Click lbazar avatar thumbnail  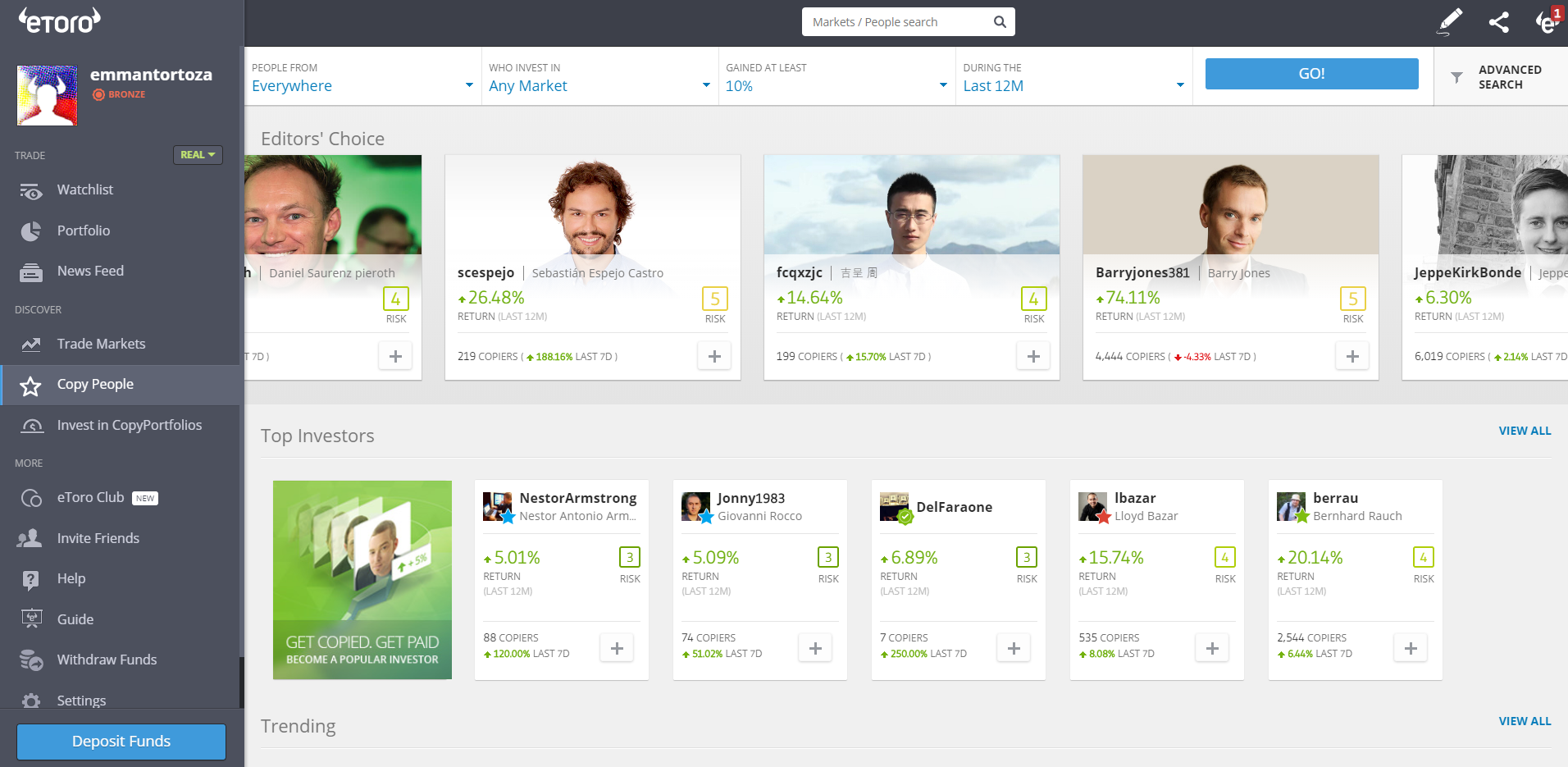[1092, 507]
